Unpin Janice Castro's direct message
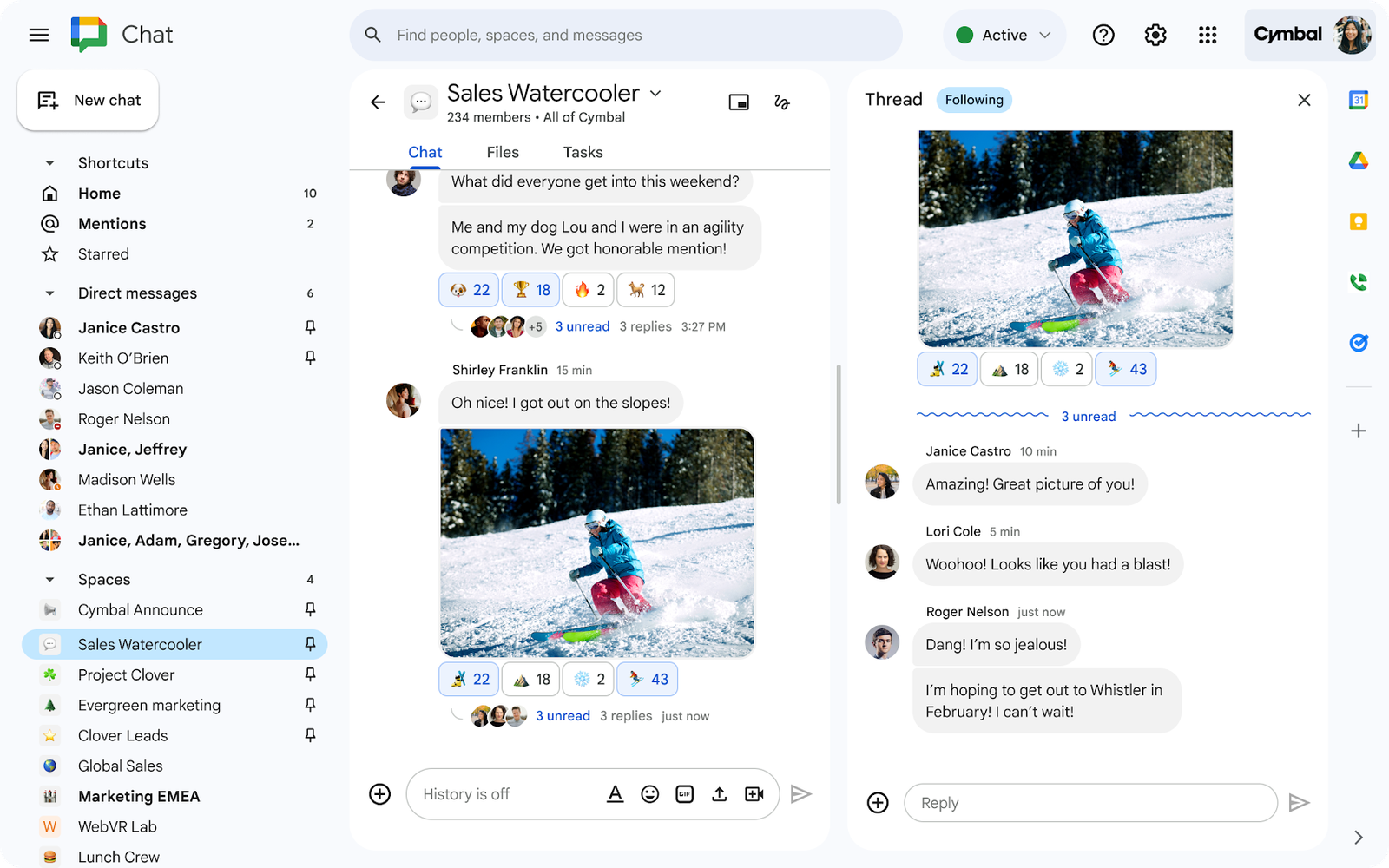The image size is (1389, 868). click(310, 327)
